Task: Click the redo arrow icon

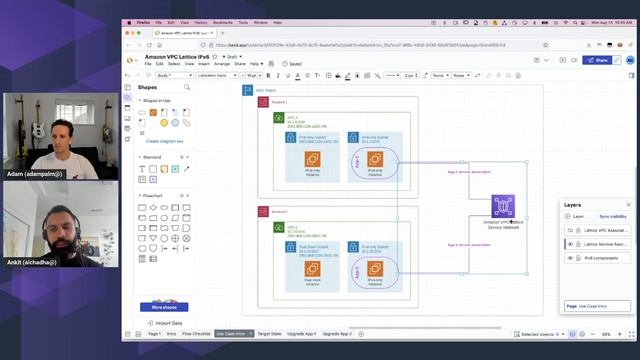Action: click(x=138, y=76)
